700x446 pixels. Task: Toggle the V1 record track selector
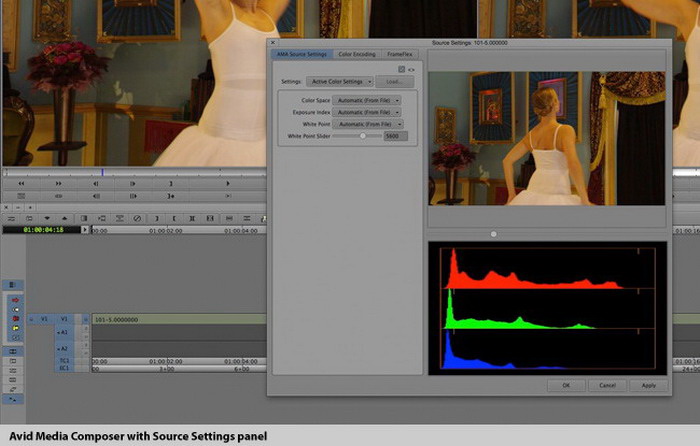click(62, 319)
